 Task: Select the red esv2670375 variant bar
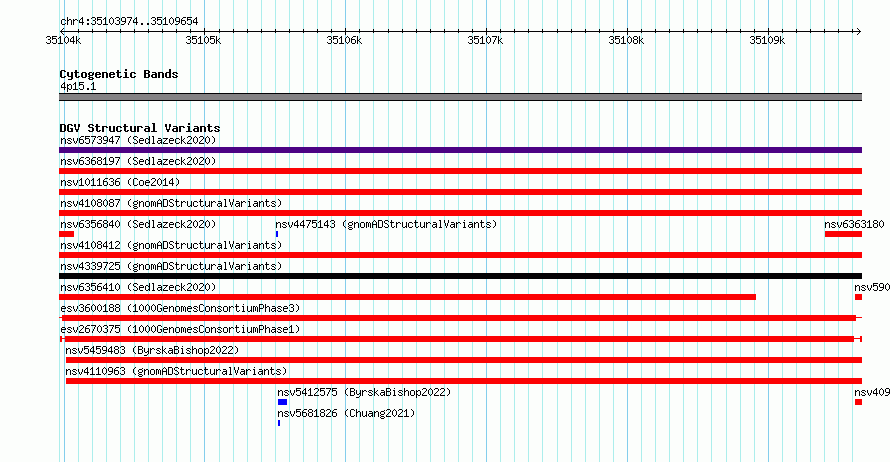(459, 339)
